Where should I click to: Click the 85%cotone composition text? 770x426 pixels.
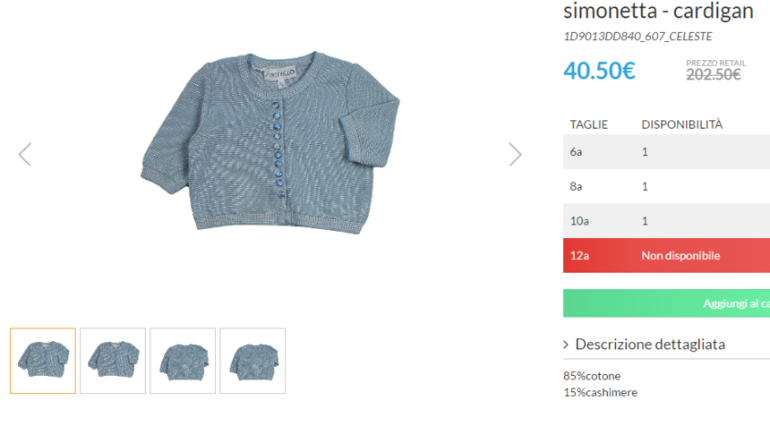click(x=592, y=375)
